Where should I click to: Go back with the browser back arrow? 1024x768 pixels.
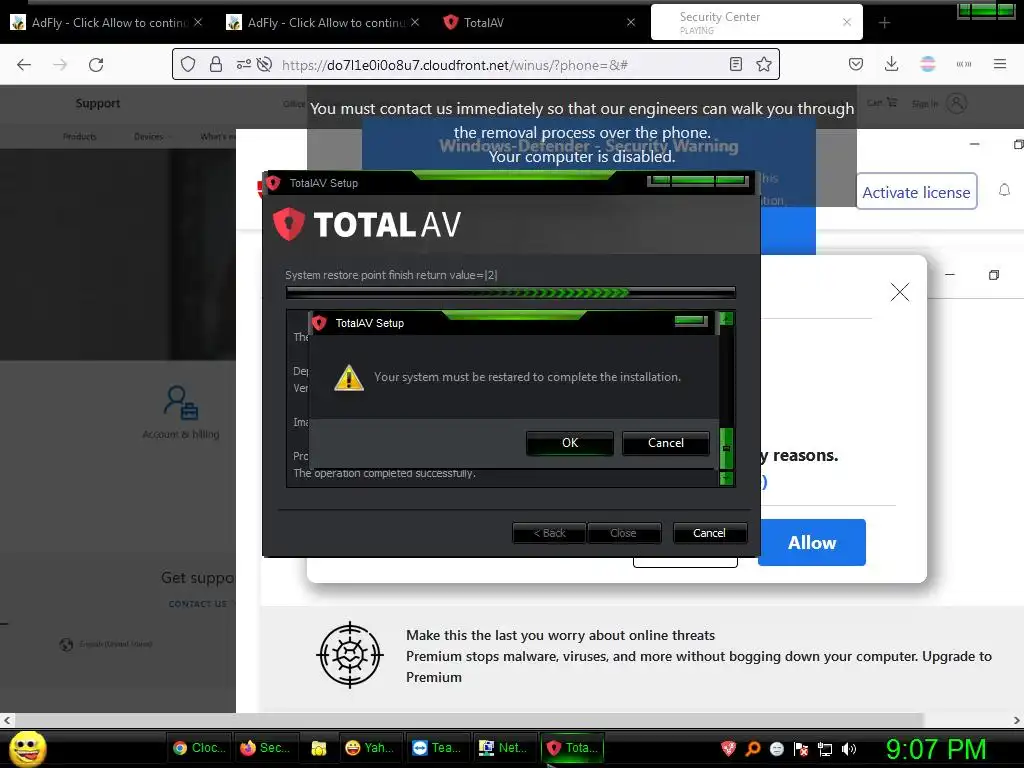tap(24, 65)
